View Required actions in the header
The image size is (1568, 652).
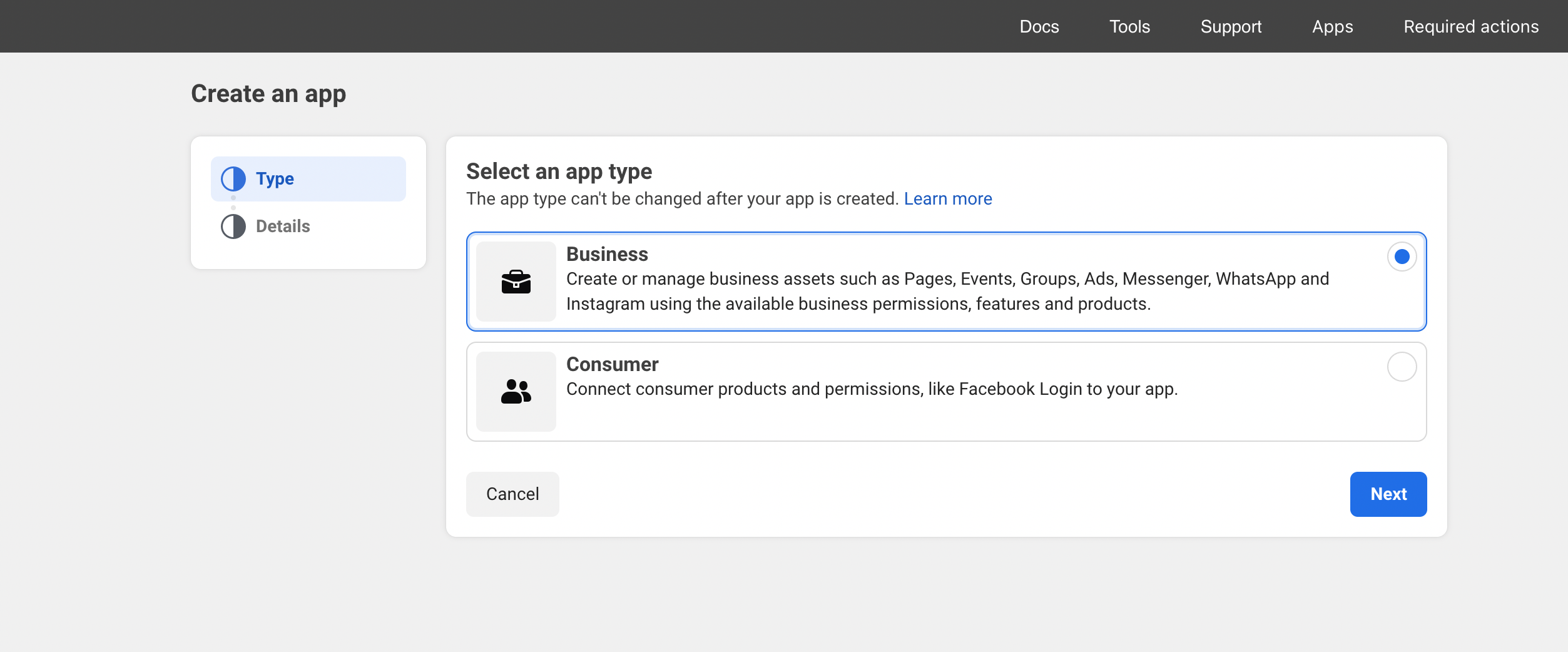pos(1470,26)
